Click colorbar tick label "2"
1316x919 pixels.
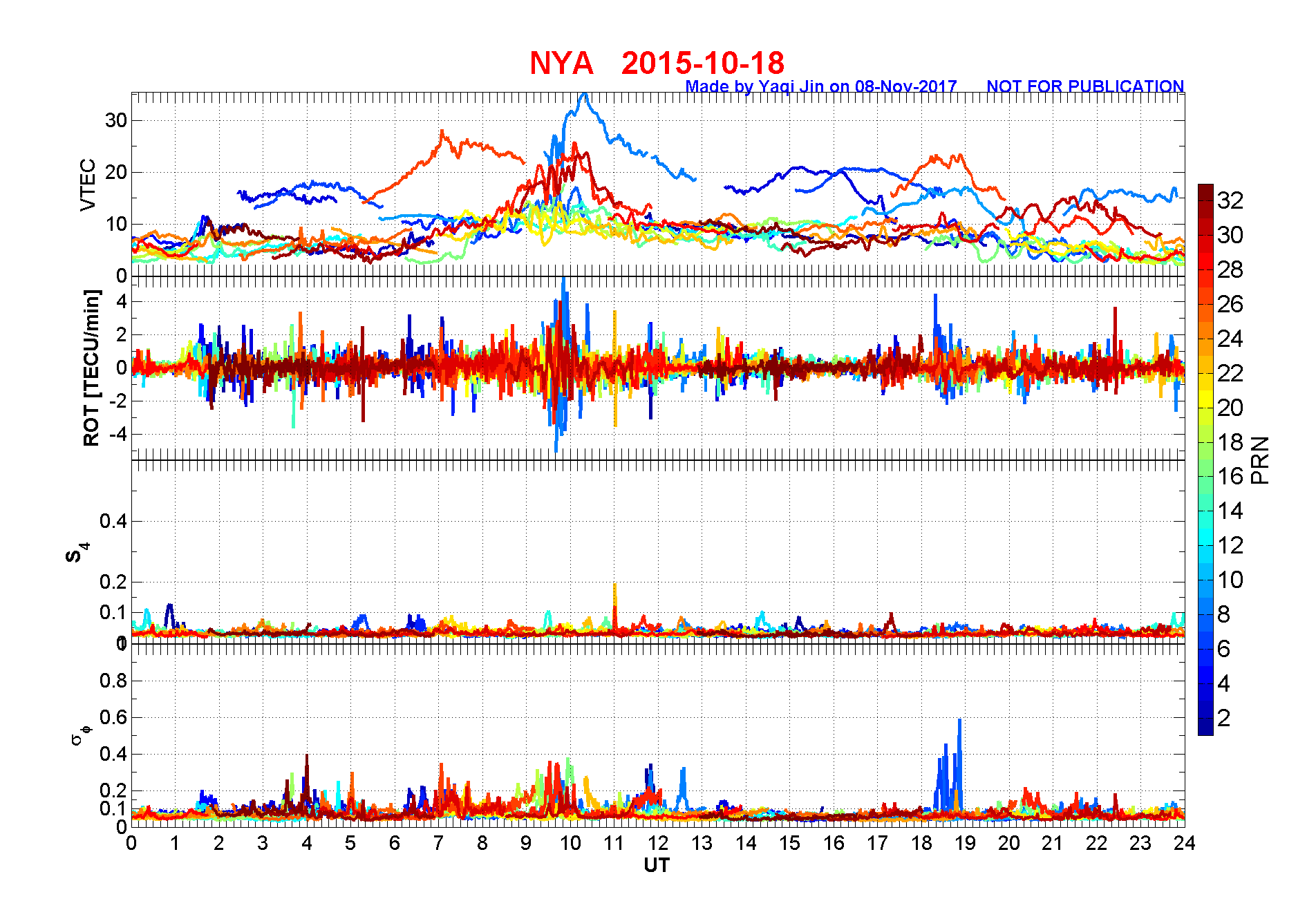1224,718
